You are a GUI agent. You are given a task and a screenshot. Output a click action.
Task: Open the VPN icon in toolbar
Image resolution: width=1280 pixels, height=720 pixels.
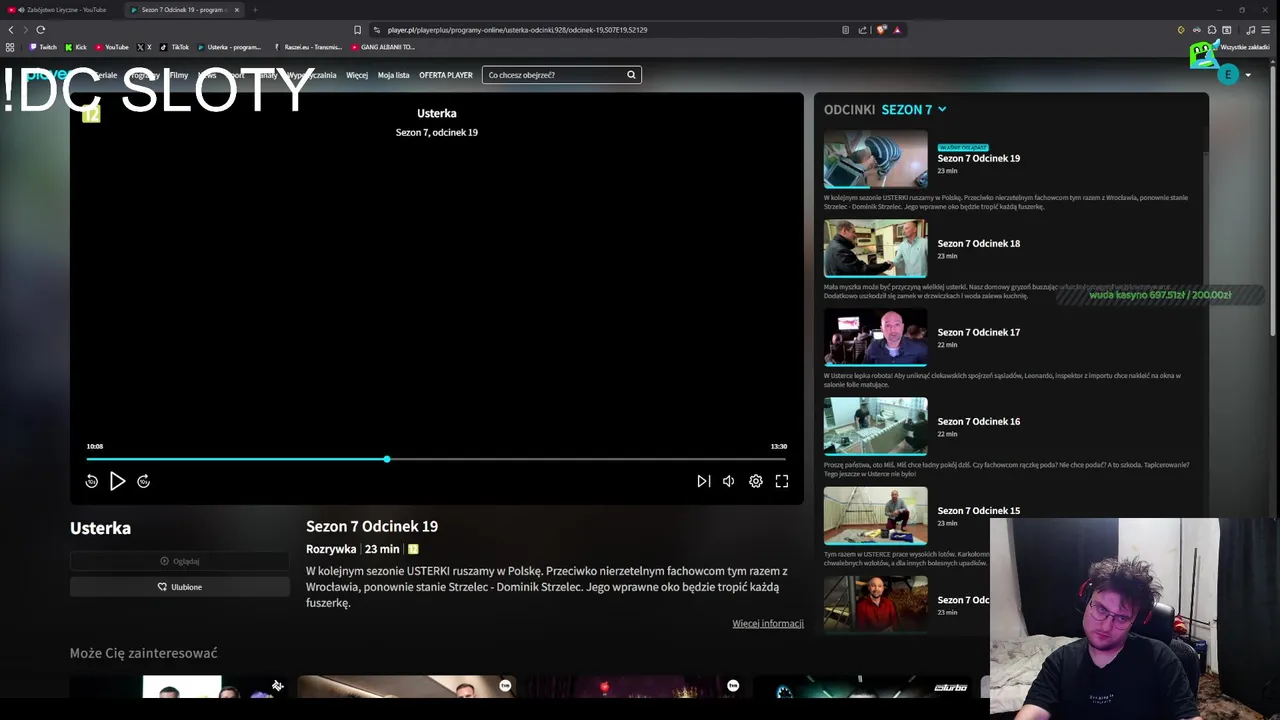point(1196,30)
